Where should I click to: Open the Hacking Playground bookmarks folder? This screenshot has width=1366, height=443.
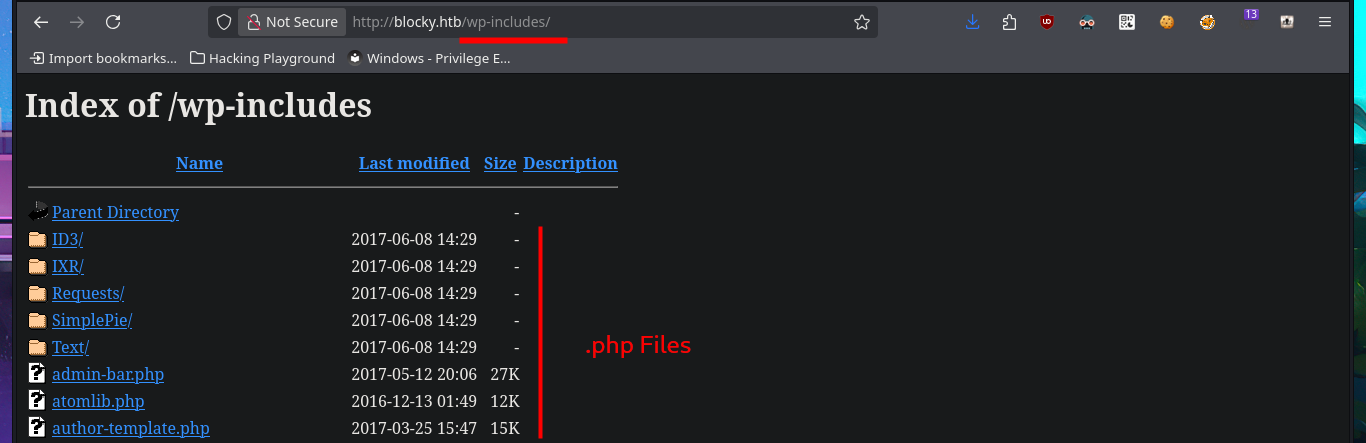pyautogui.click(x=262, y=58)
